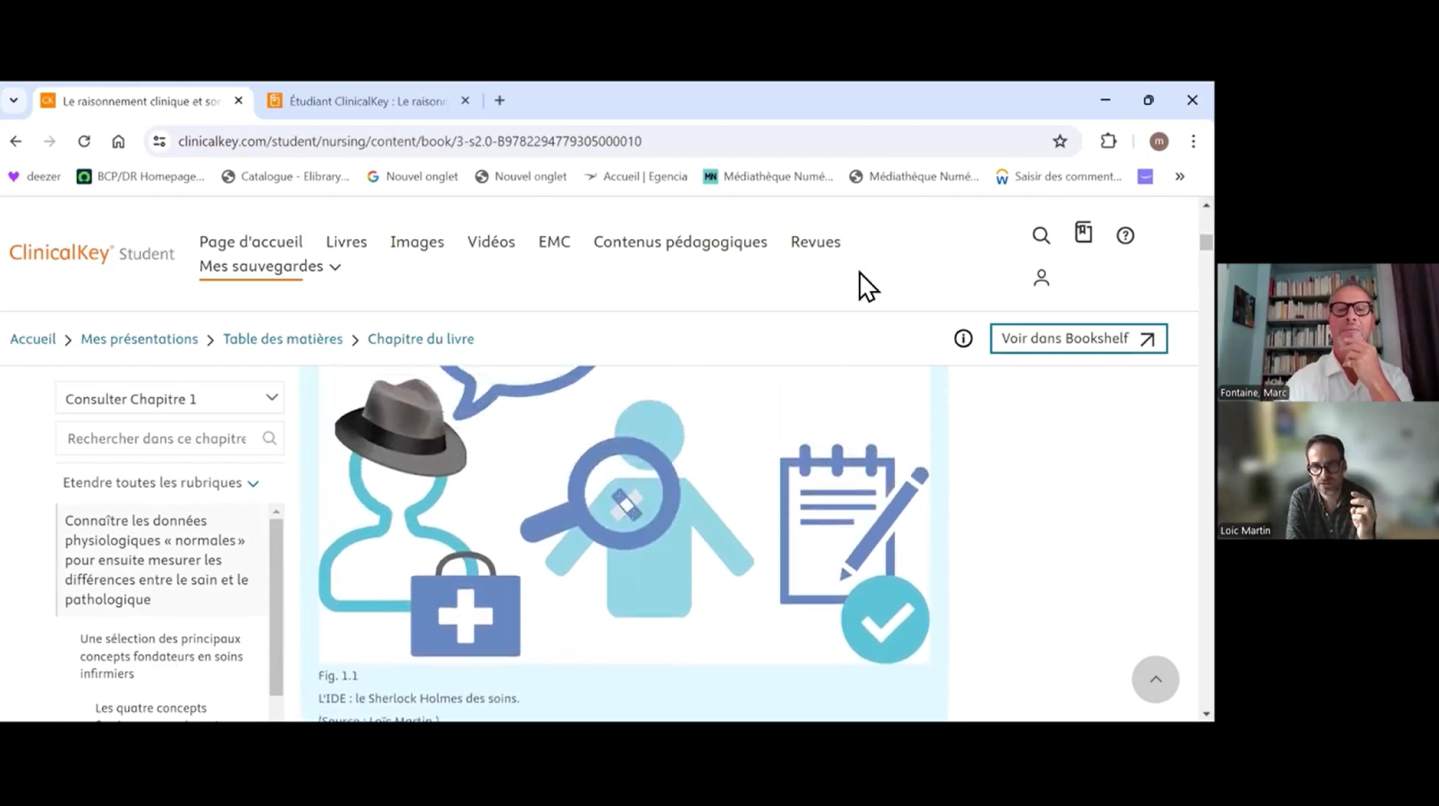
Task: Open a new browser tab with plus
Action: 499,101
